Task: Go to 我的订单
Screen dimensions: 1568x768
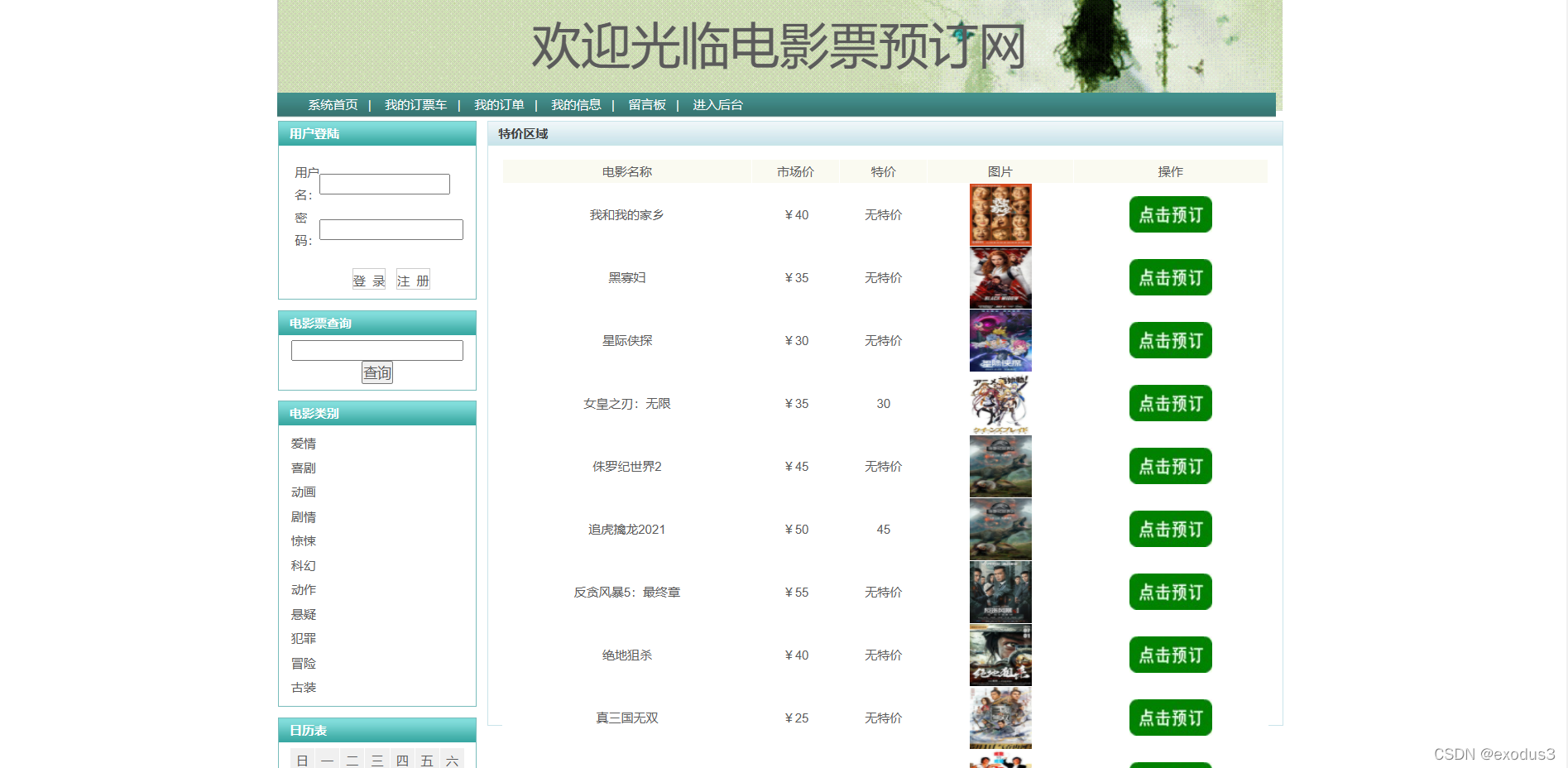Action: [x=500, y=105]
